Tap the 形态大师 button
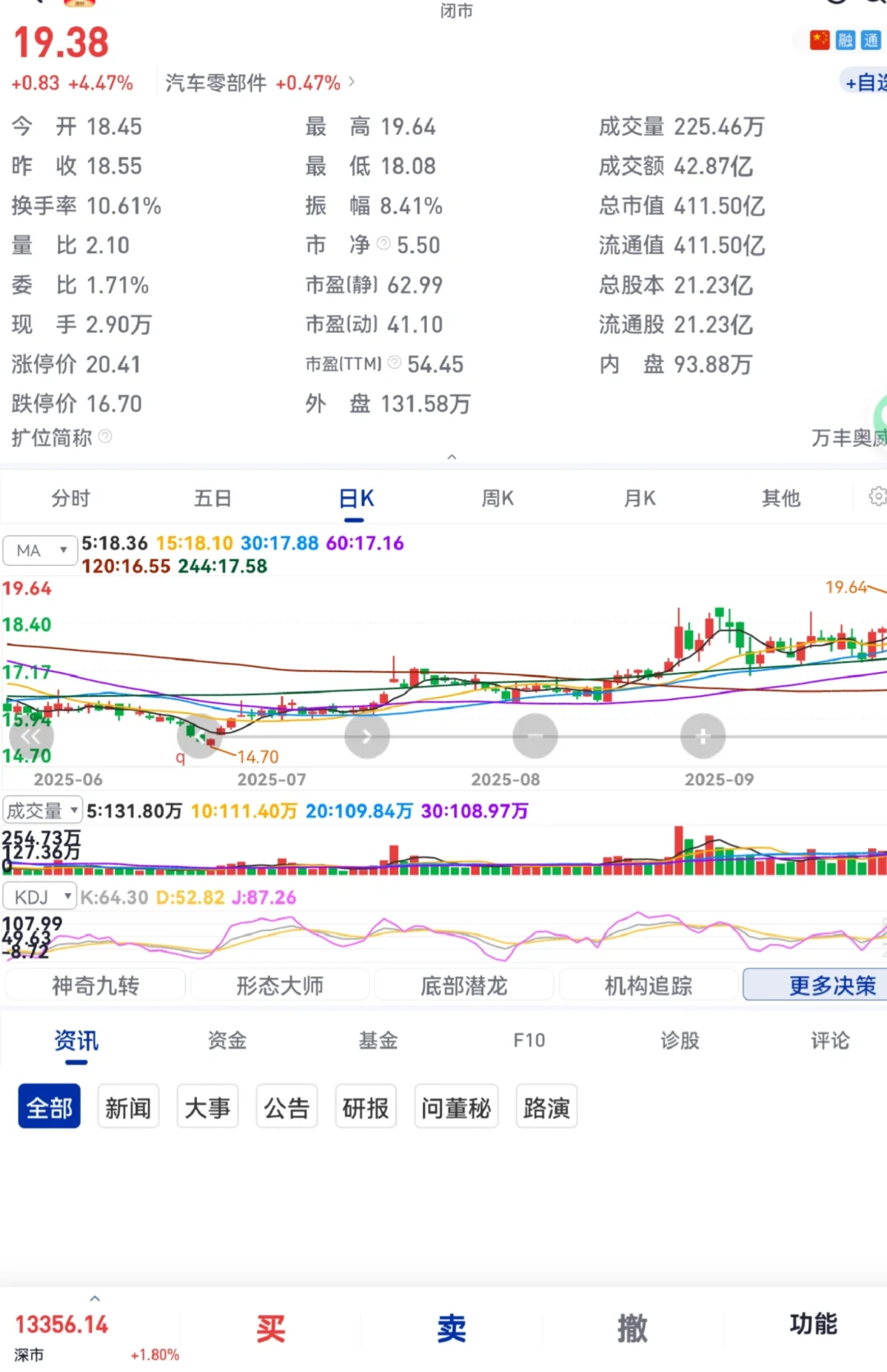The height and width of the screenshot is (1372, 887). click(x=280, y=984)
